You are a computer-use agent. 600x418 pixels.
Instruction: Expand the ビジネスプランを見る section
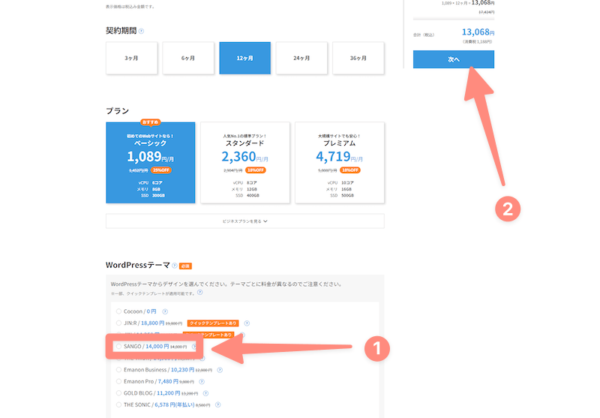(245, 220)
